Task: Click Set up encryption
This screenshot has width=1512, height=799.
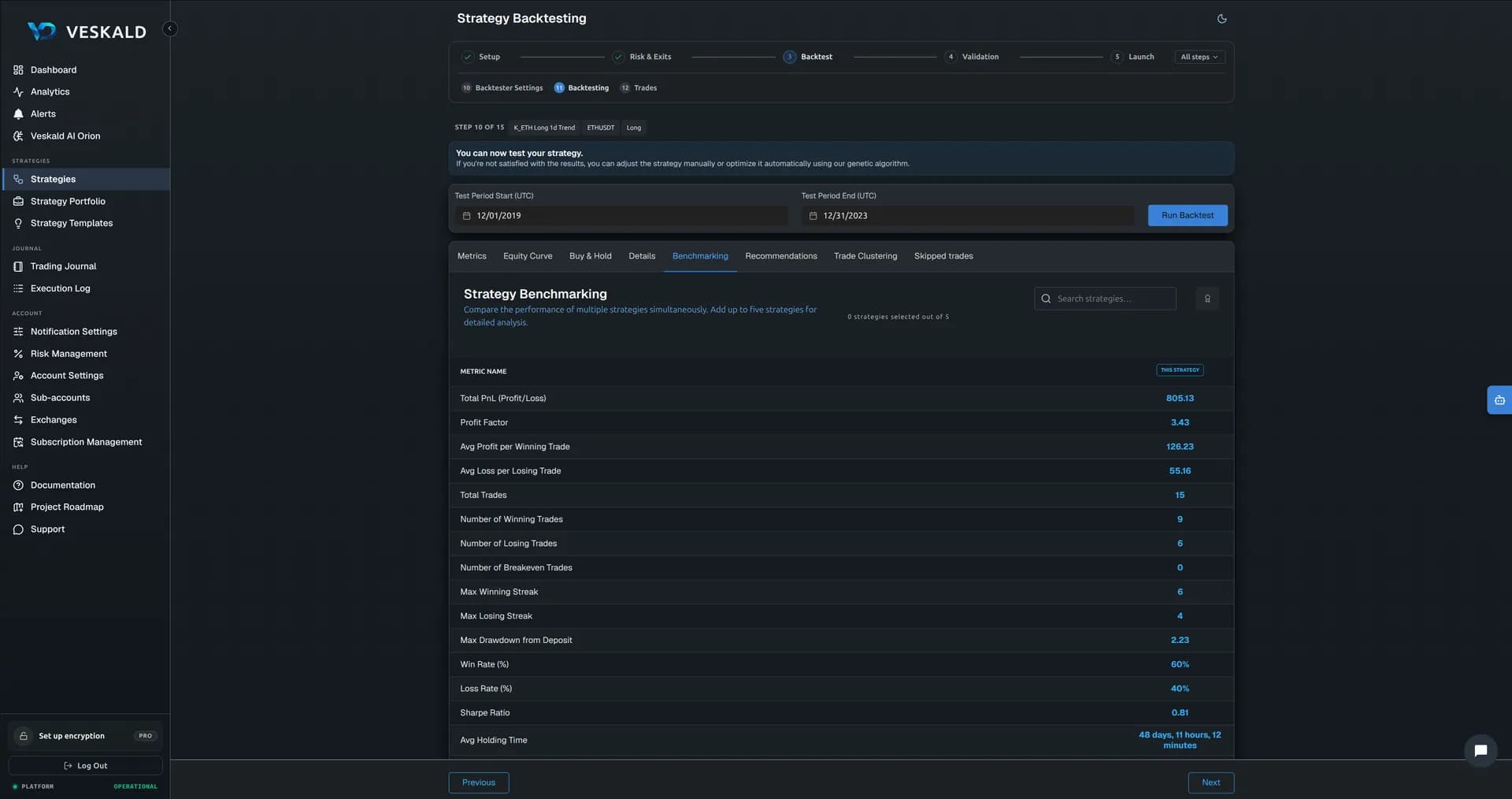Action: 85,736
